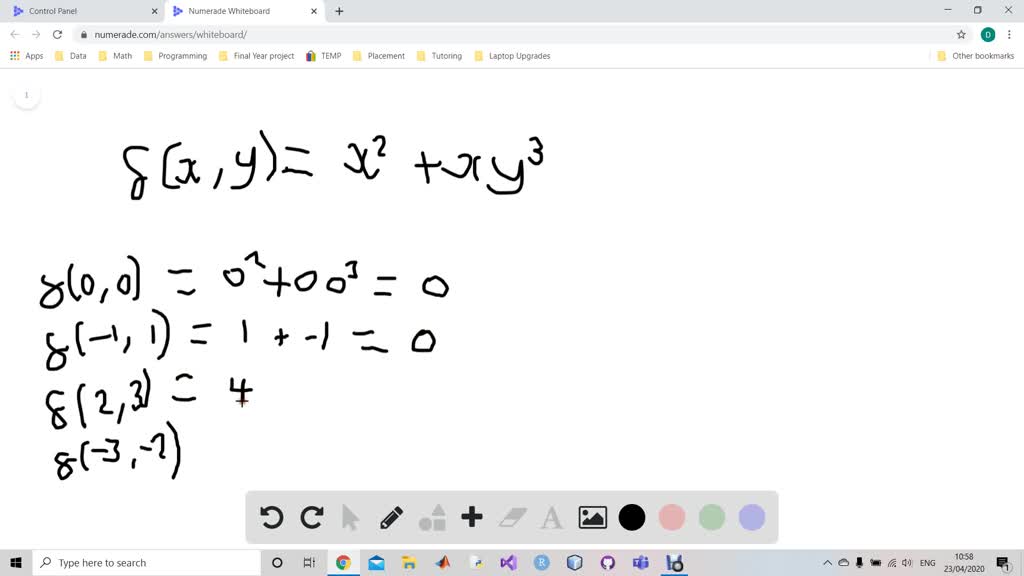Open Microsoft Teams from the taskbar
Screen dimensions: 1024x576
pos(641,562)
